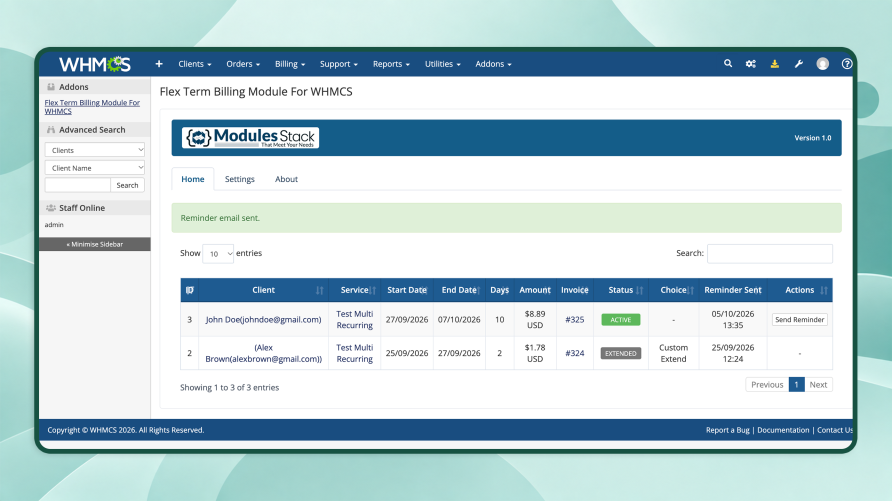Open the plus quick-add menu
The height and width of the screenshot is (501, 892).
click(159, 64)
